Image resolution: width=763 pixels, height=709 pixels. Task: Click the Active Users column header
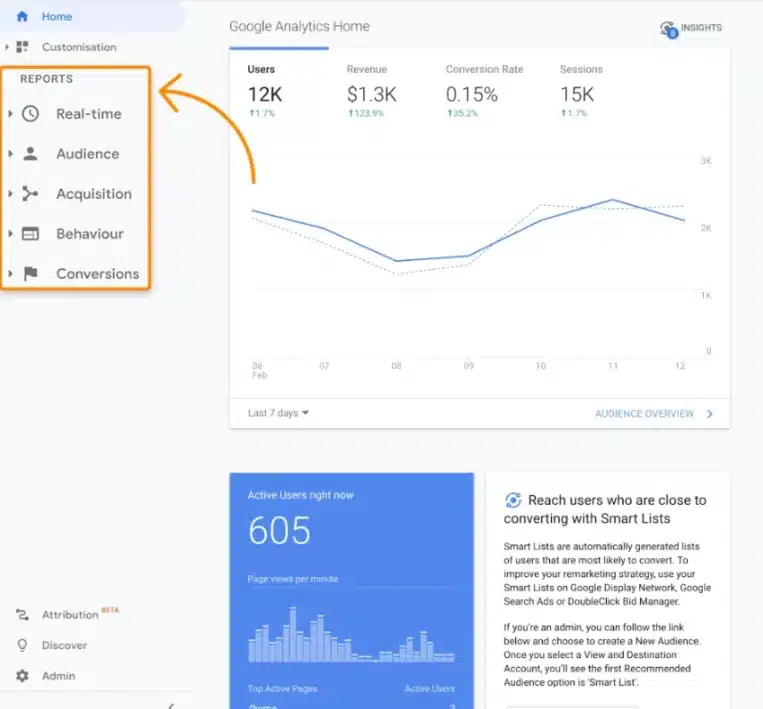(x=430, y=689)
